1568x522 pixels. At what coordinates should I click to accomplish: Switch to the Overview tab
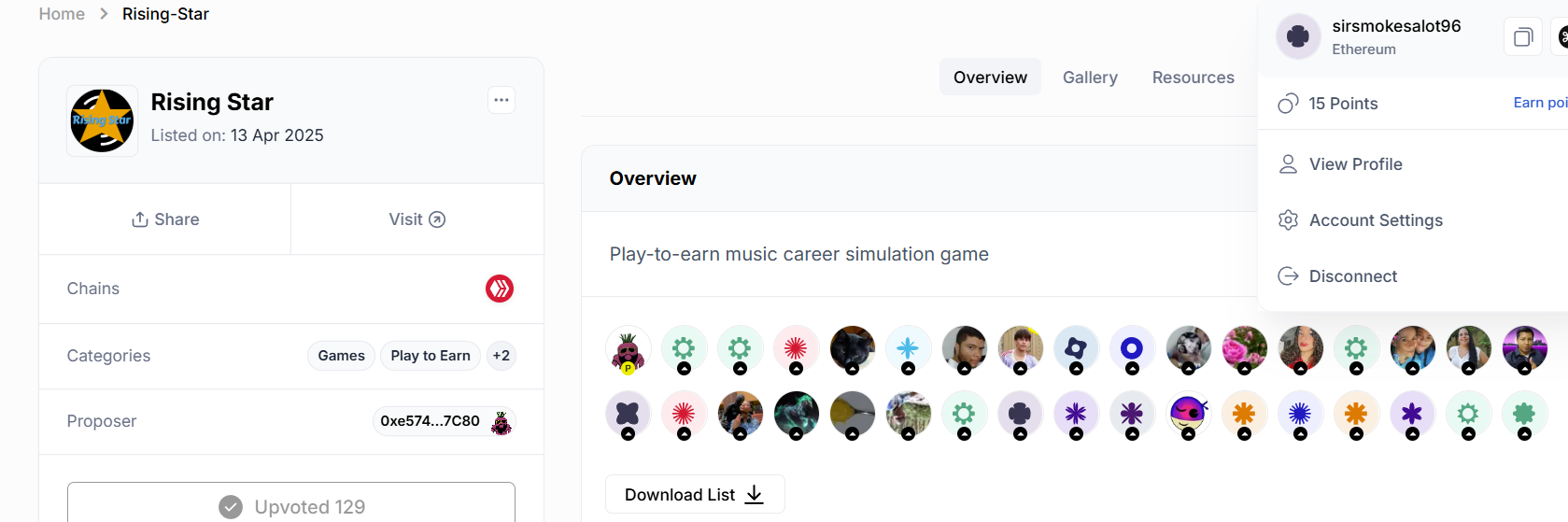click(x=990, y=78)
